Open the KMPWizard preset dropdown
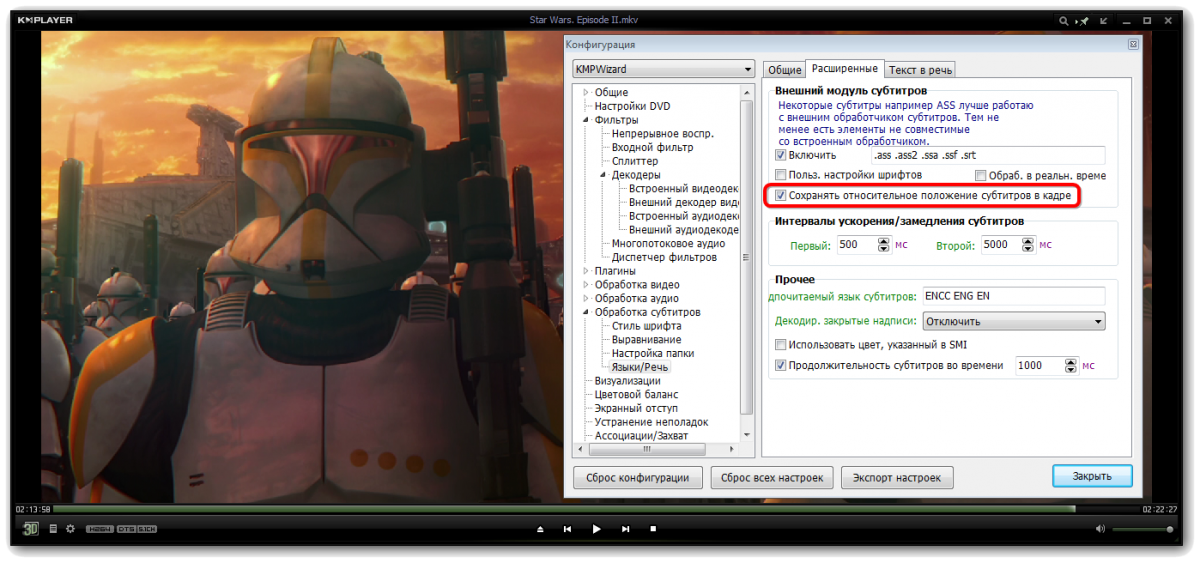This screenshot has height=563, width=1200. pos(663,70)
